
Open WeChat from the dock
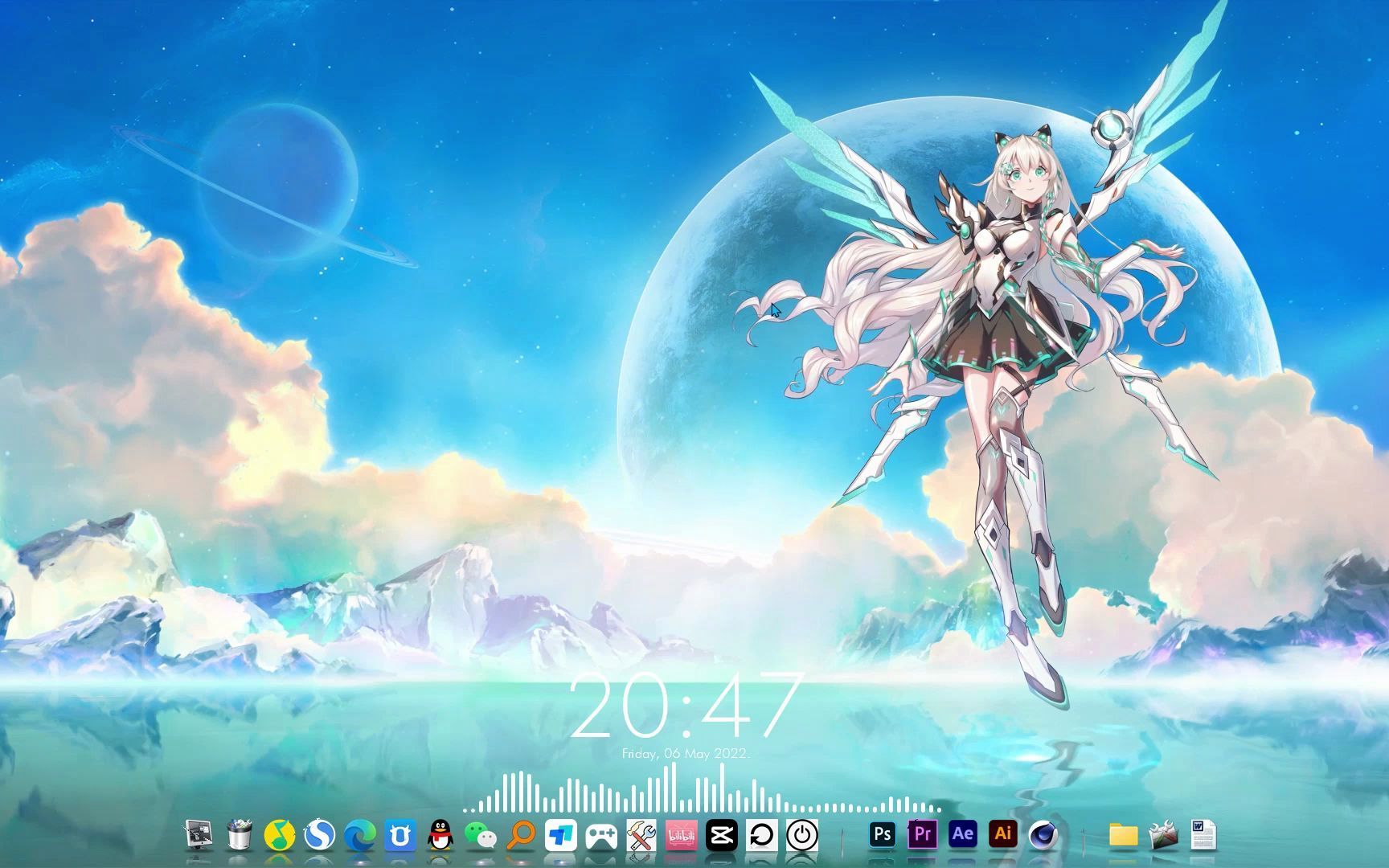pos(480,837)
